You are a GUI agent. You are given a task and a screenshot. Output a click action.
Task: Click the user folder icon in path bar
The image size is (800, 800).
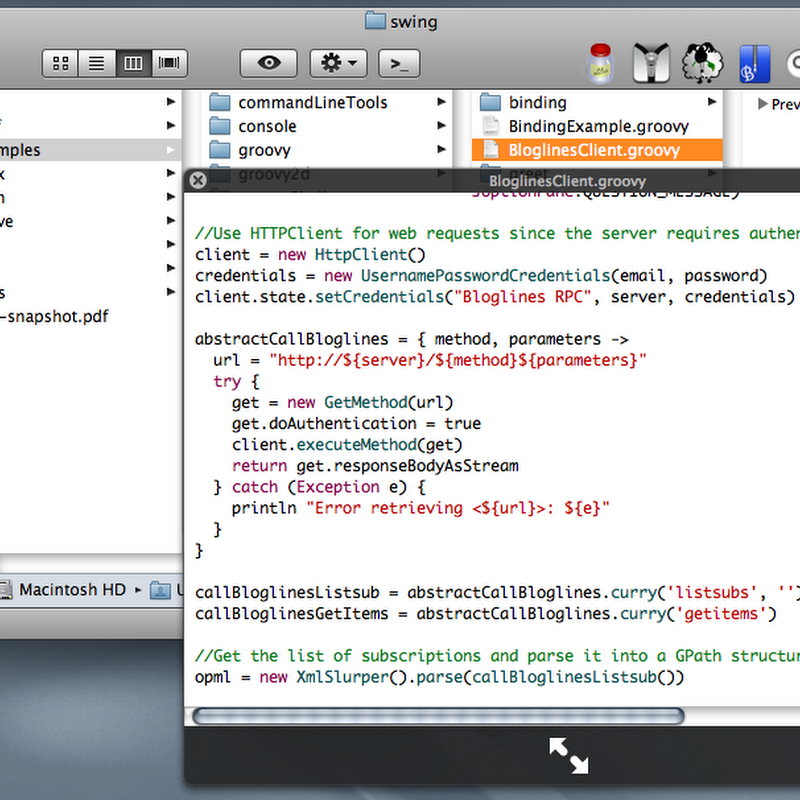(160, 590)
